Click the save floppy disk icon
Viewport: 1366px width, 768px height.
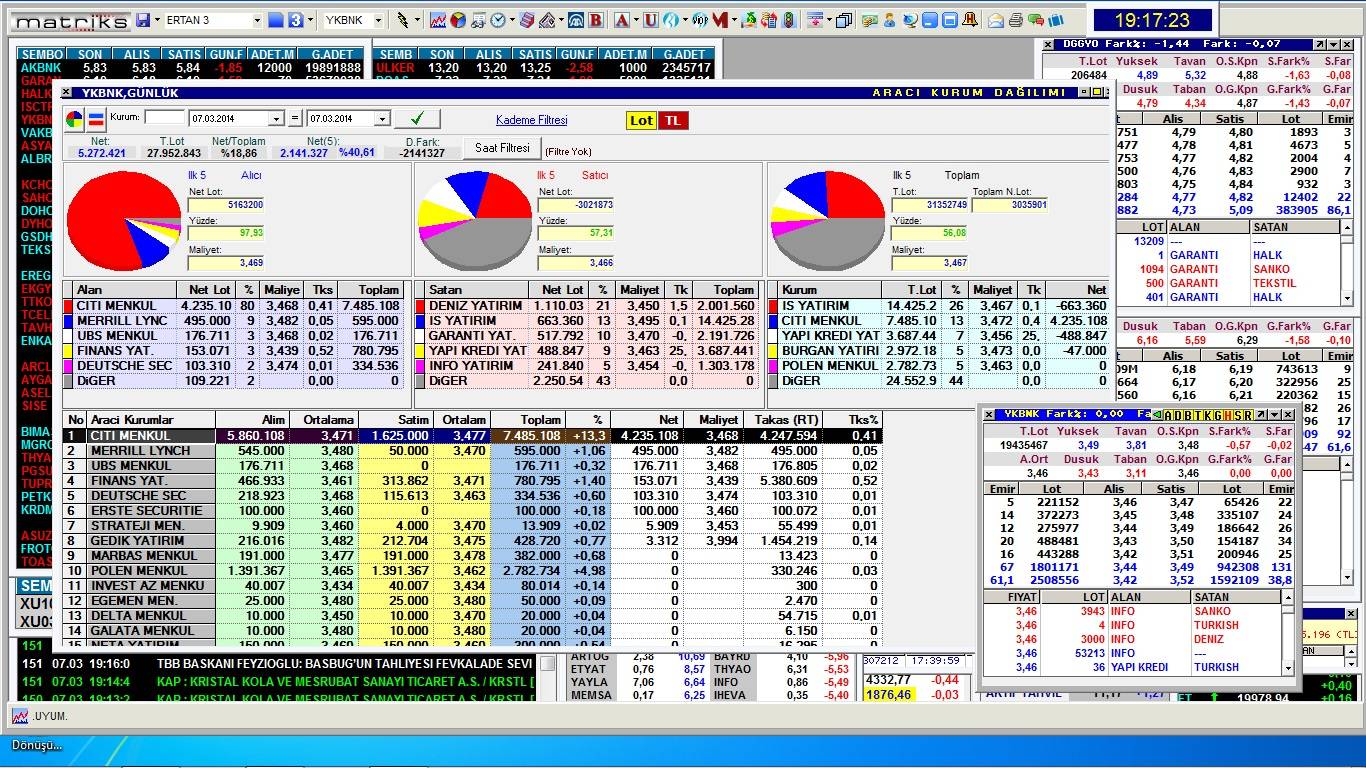coord(143,20)
